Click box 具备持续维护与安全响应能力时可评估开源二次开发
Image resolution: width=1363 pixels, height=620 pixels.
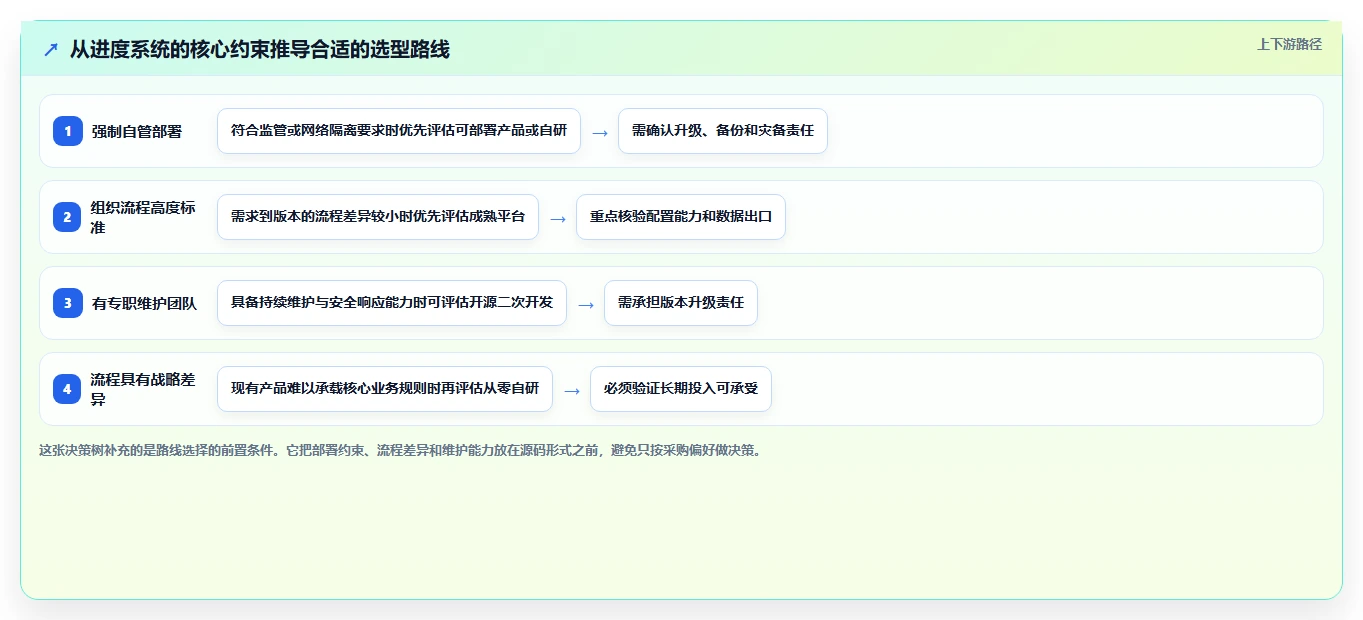(x=392, y=303)
